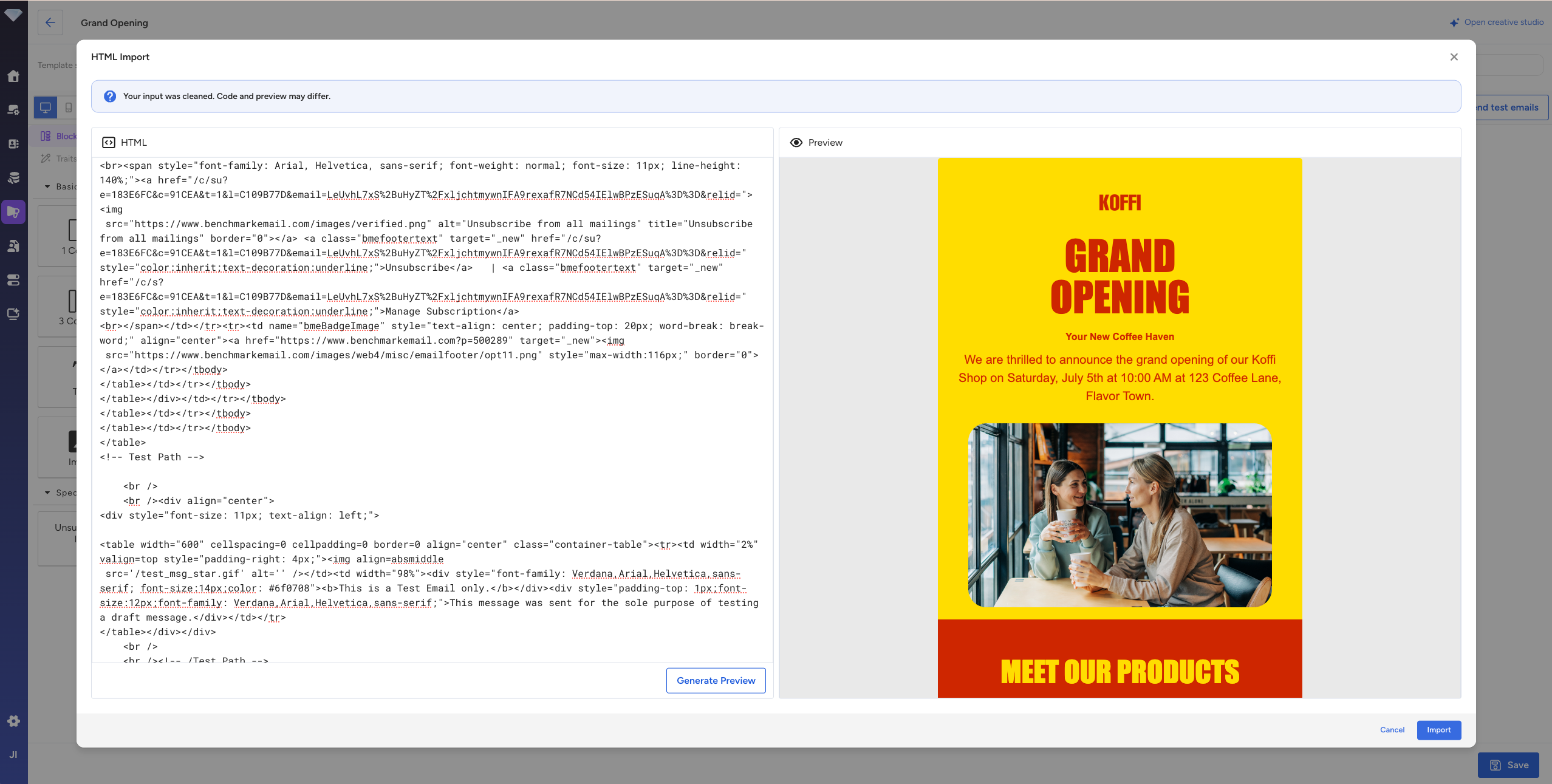This screenshot has width=1552, height=784.
Task: Click the Preview eye icon
Action: pyautogui.click(x=796, y=142)
